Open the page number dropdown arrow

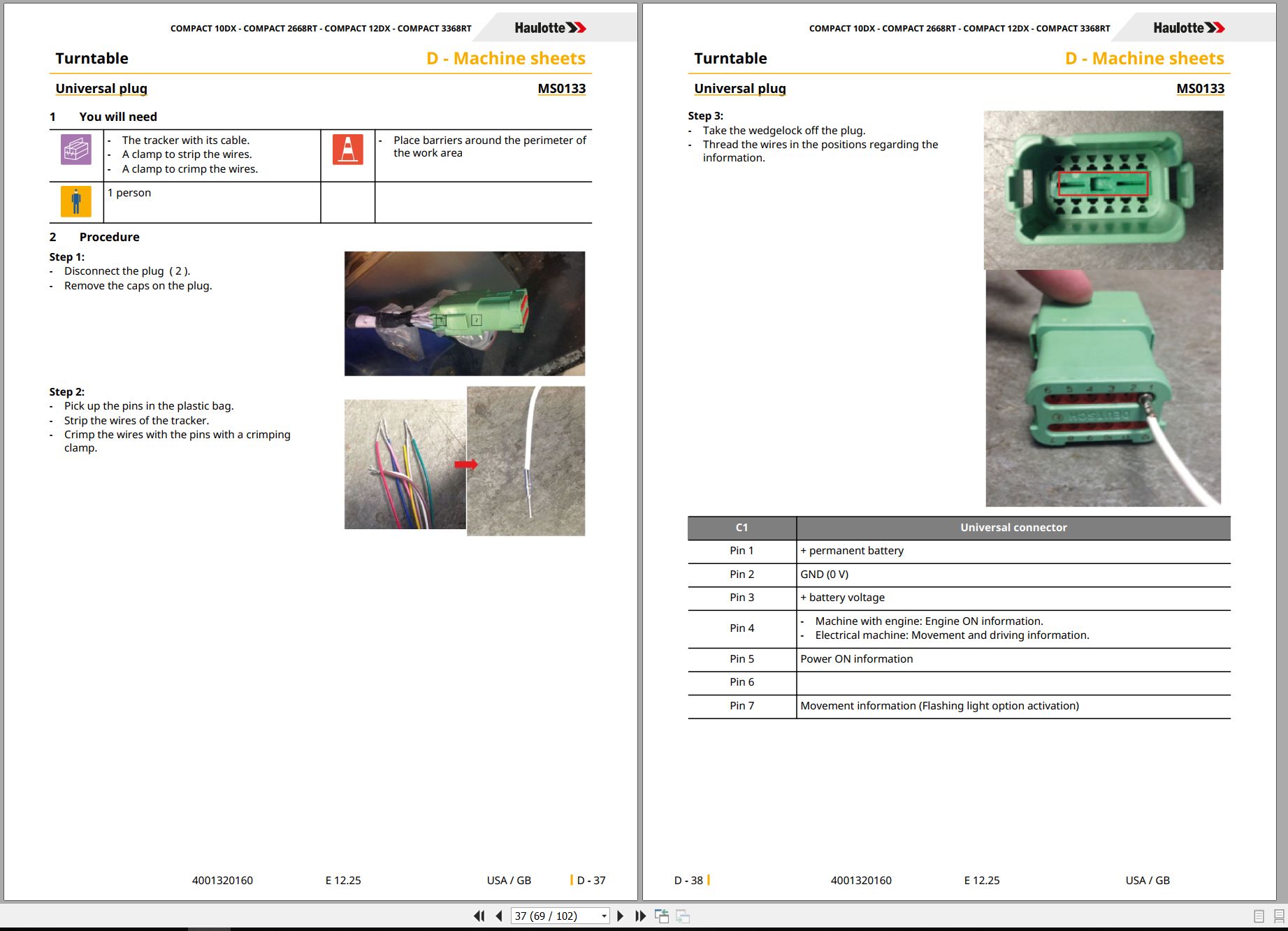(604, 916)
